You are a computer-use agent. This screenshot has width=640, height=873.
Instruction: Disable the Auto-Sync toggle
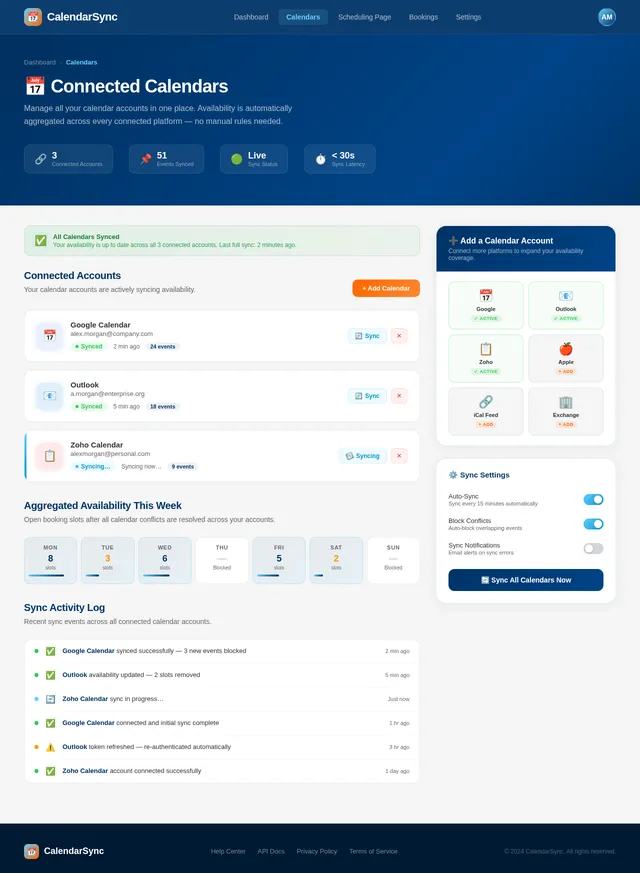click(x=593, y=499)
